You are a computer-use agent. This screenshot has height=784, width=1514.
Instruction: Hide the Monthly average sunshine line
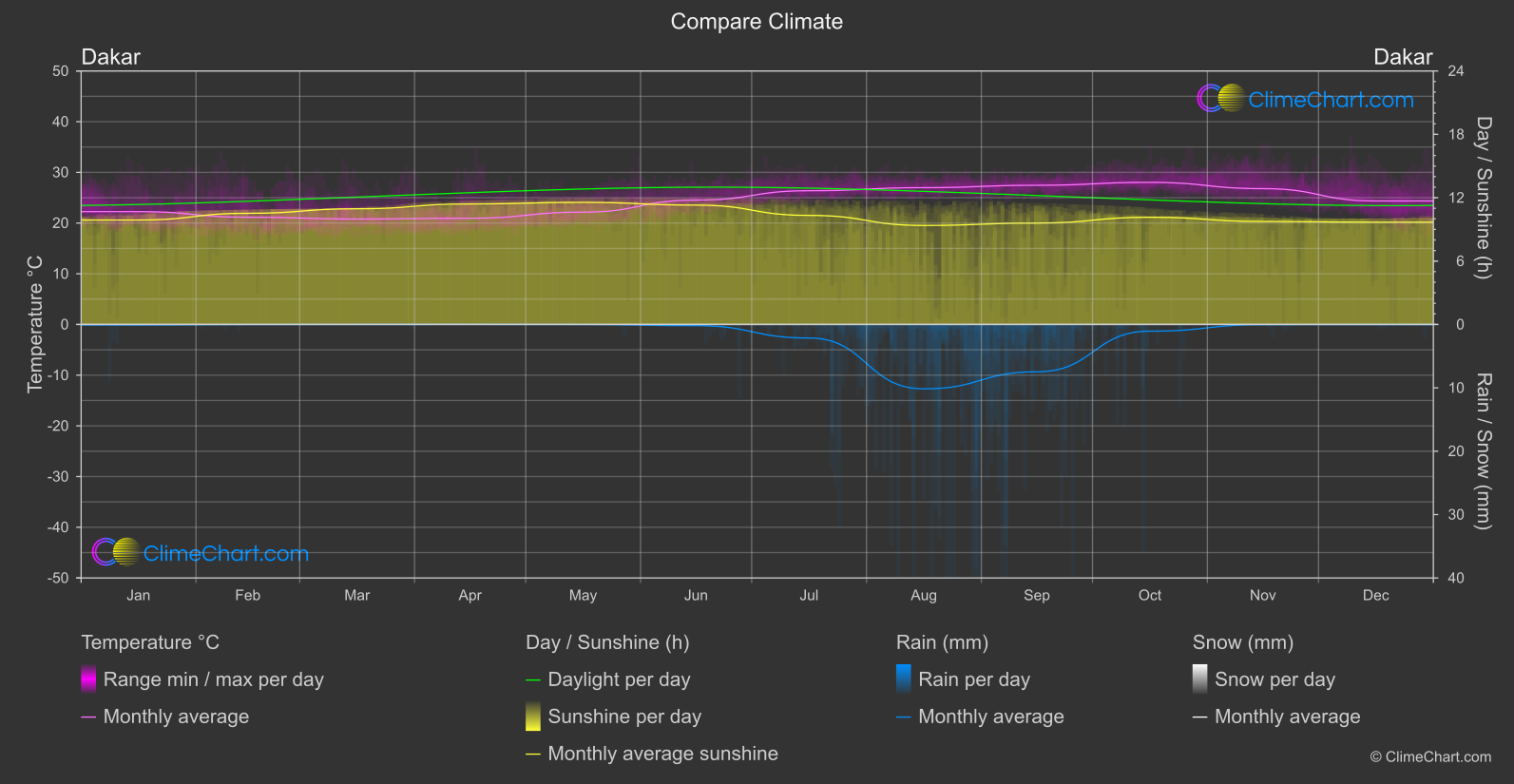click(x=662, y=754)
